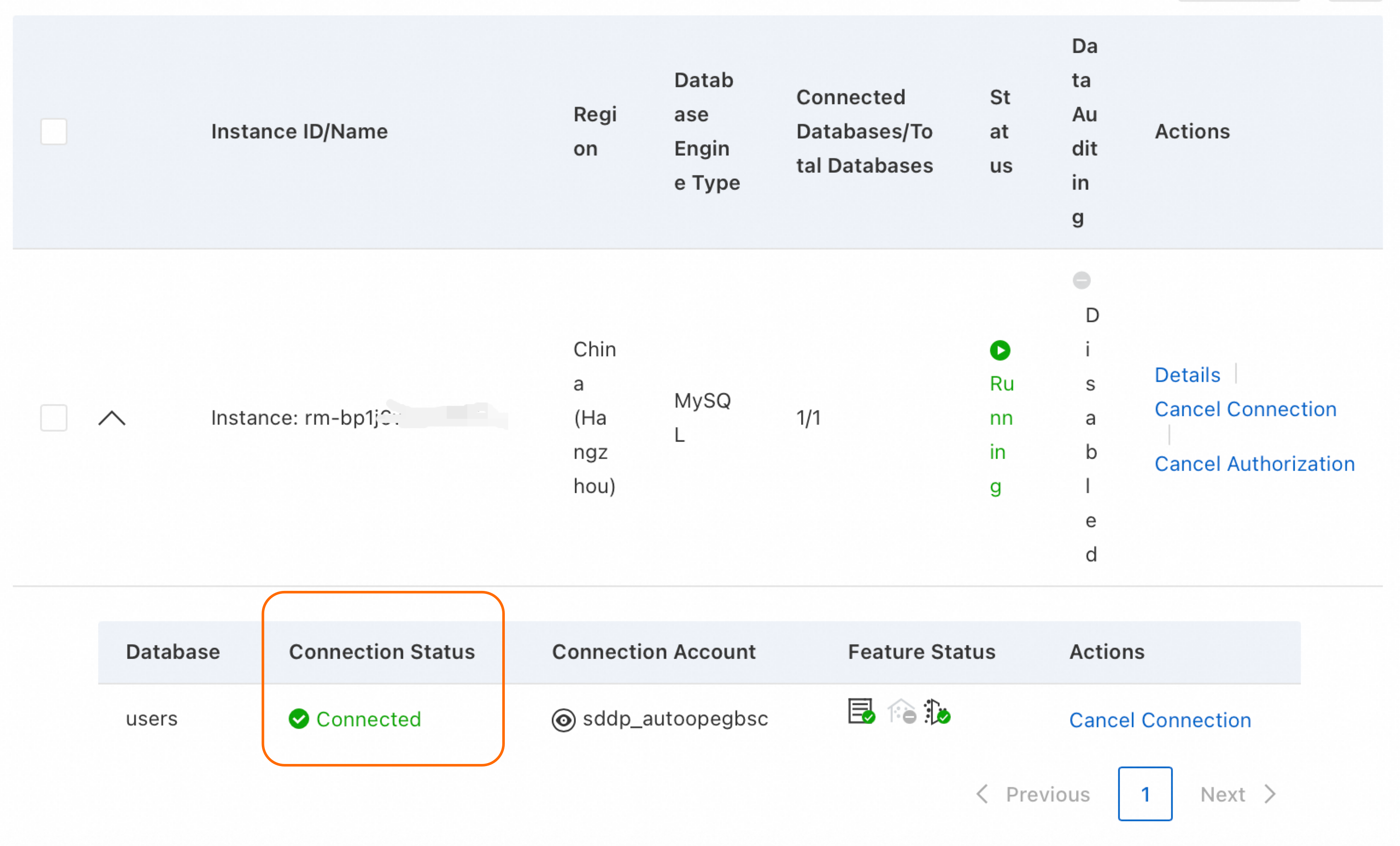
Task: Click the green Running status icon
Action: (1000, 350)
